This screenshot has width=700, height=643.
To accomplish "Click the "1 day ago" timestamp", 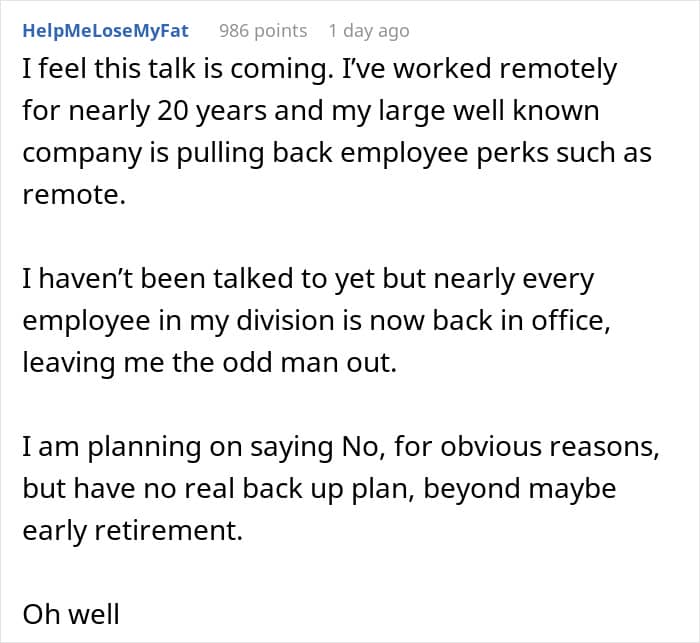I will point(368,30).
